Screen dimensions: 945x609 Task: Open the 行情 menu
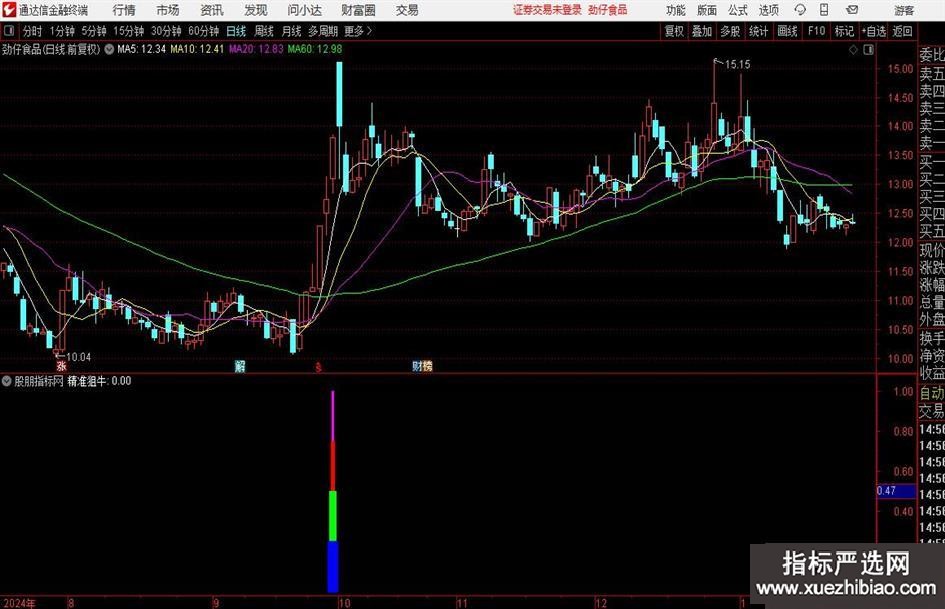click(124, 10)
